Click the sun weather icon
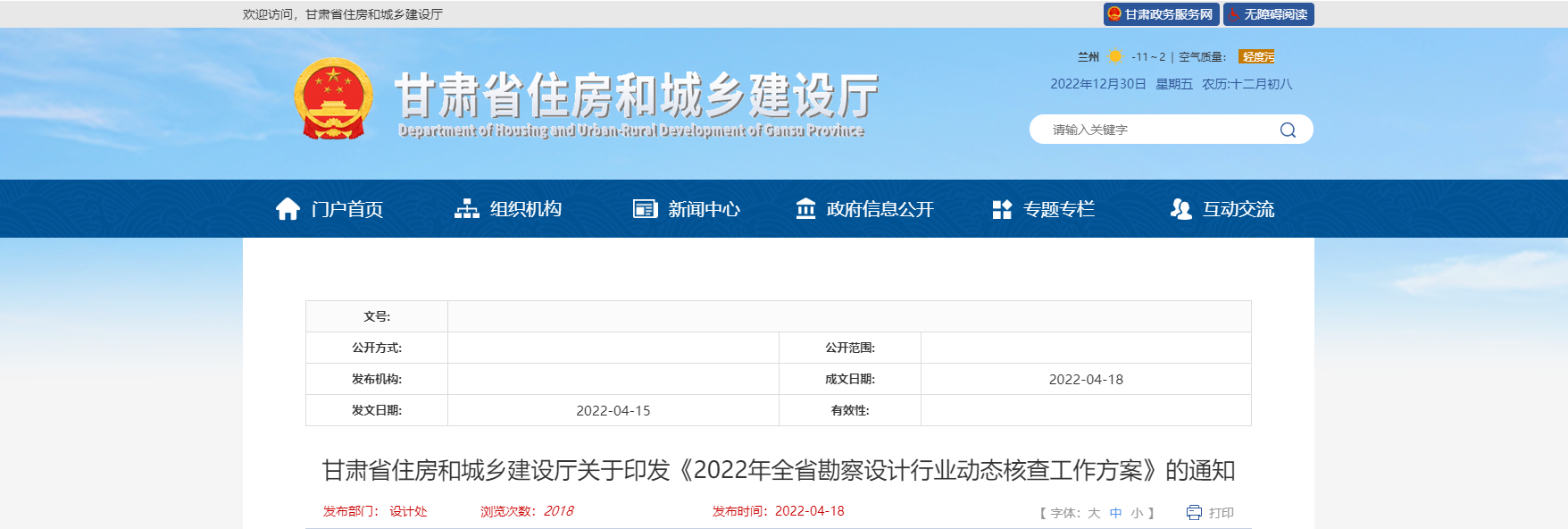 1114,56
